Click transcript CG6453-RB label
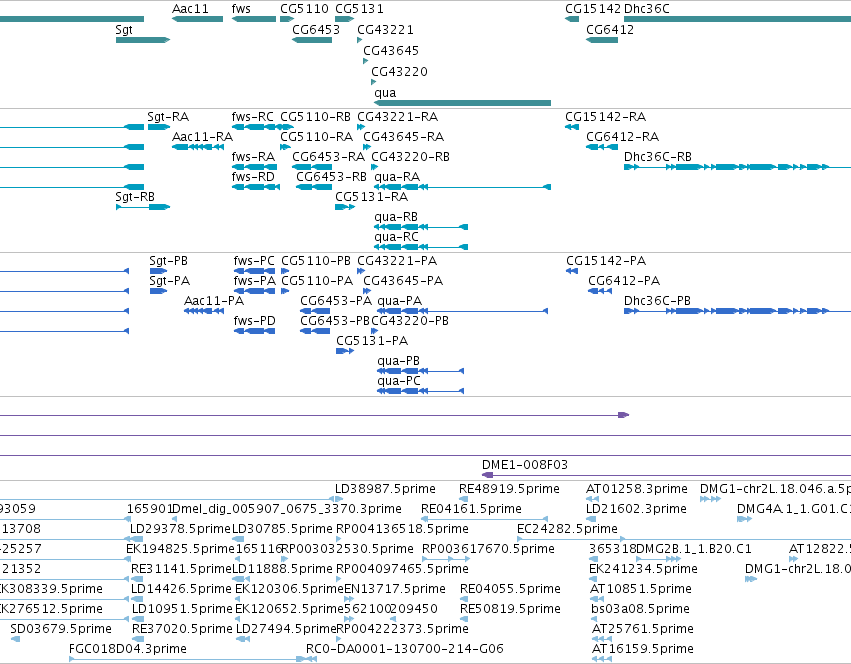Screen dimensions: 851x664 point(331,177)
